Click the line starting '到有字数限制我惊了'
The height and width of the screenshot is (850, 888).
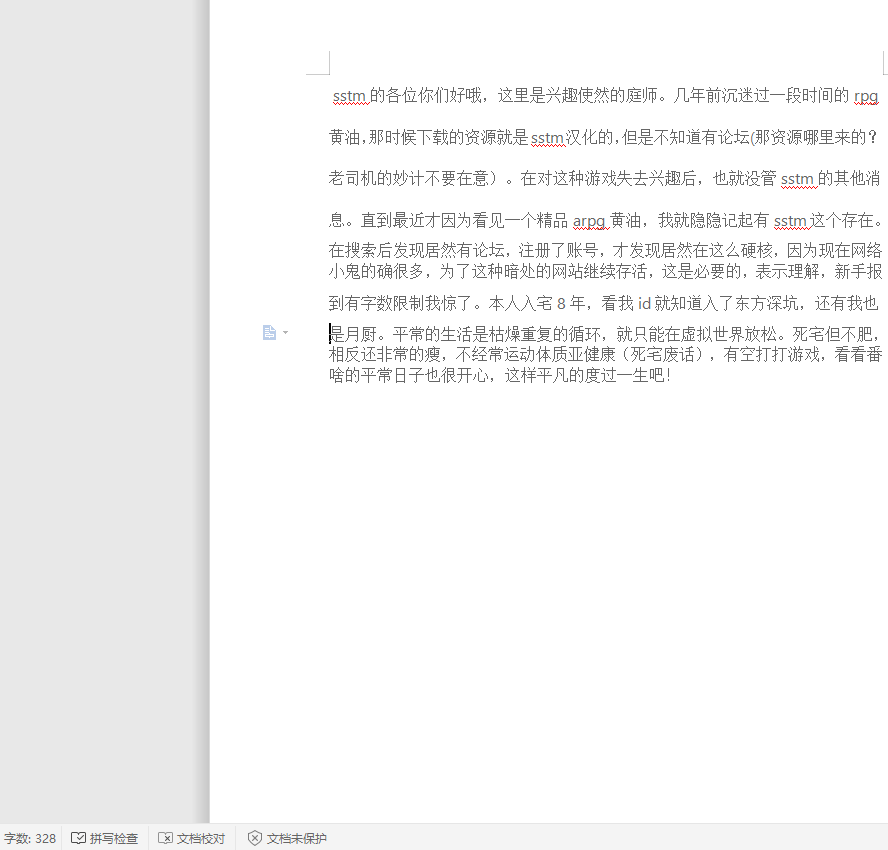tap(604, 303)
